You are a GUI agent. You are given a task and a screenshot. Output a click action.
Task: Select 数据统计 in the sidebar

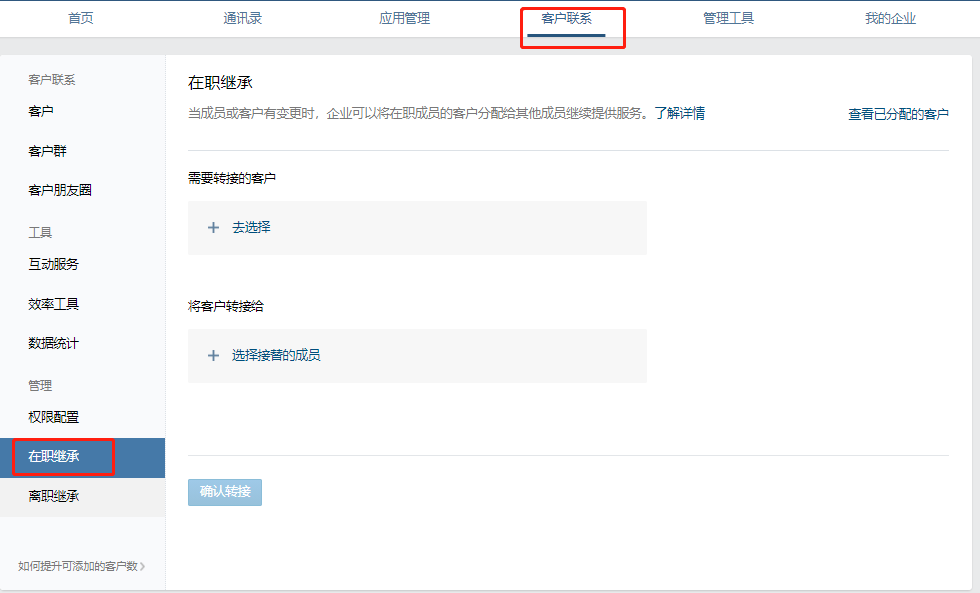(54, 343)
